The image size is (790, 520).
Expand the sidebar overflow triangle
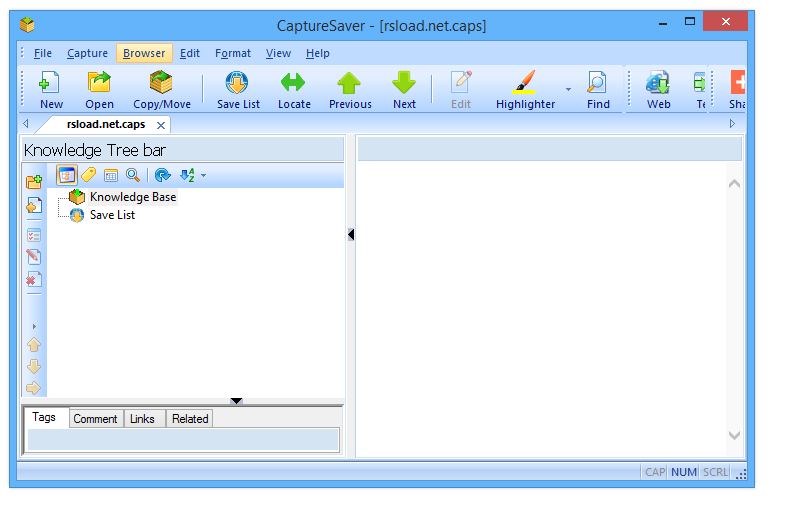click(x=34, y=327)
